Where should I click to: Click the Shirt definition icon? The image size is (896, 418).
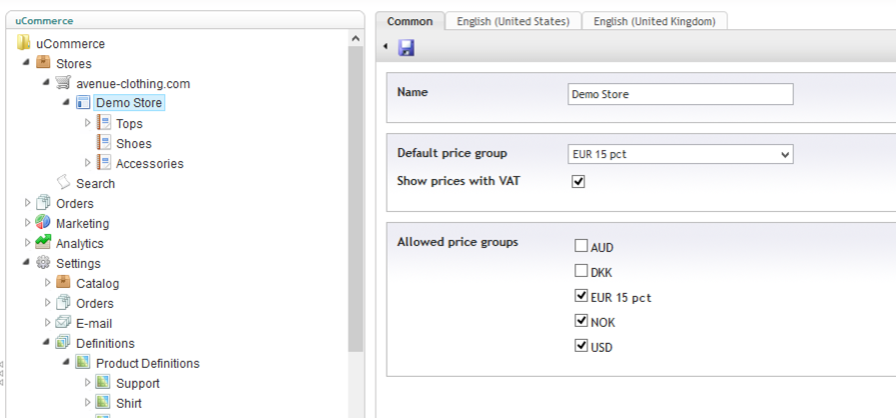coord(103,403)
